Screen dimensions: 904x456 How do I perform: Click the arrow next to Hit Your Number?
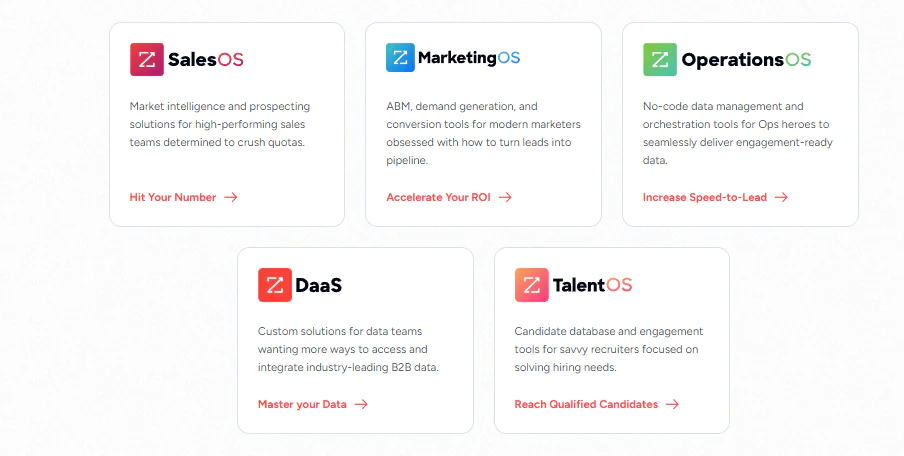click(231, 197)
